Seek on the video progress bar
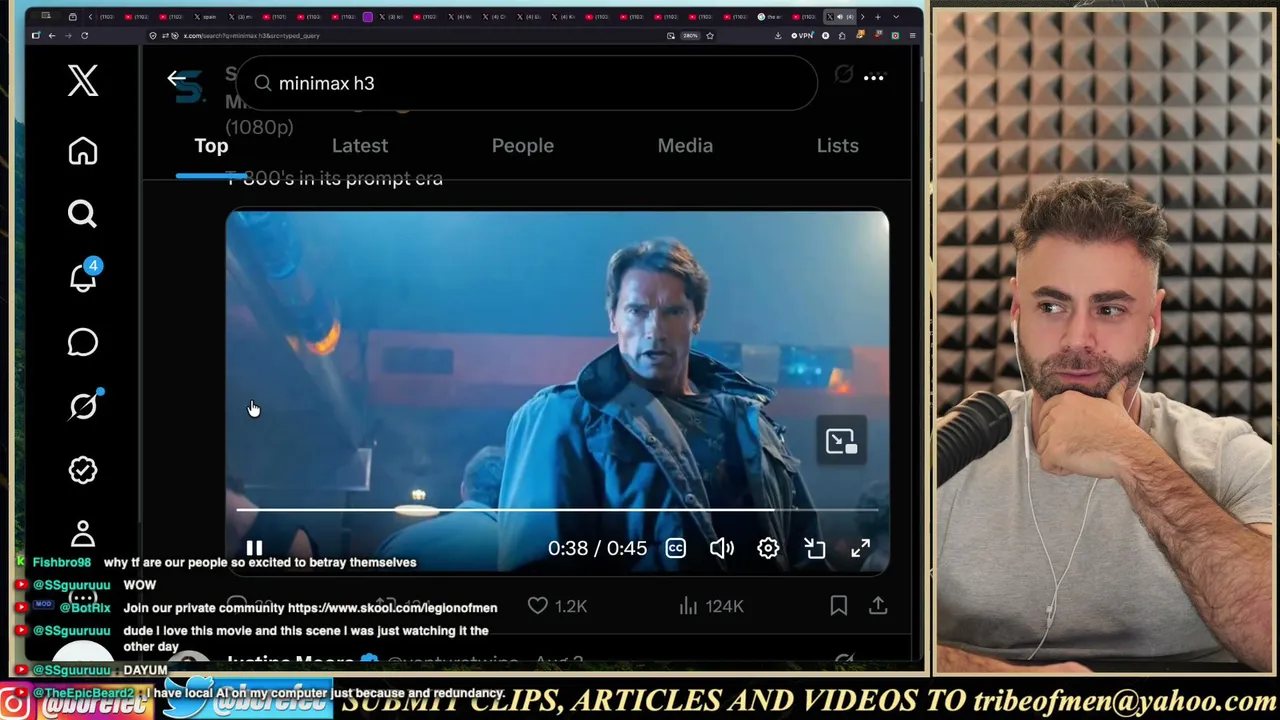Screen dimensions: 1280x720 [x=557, y=510]
